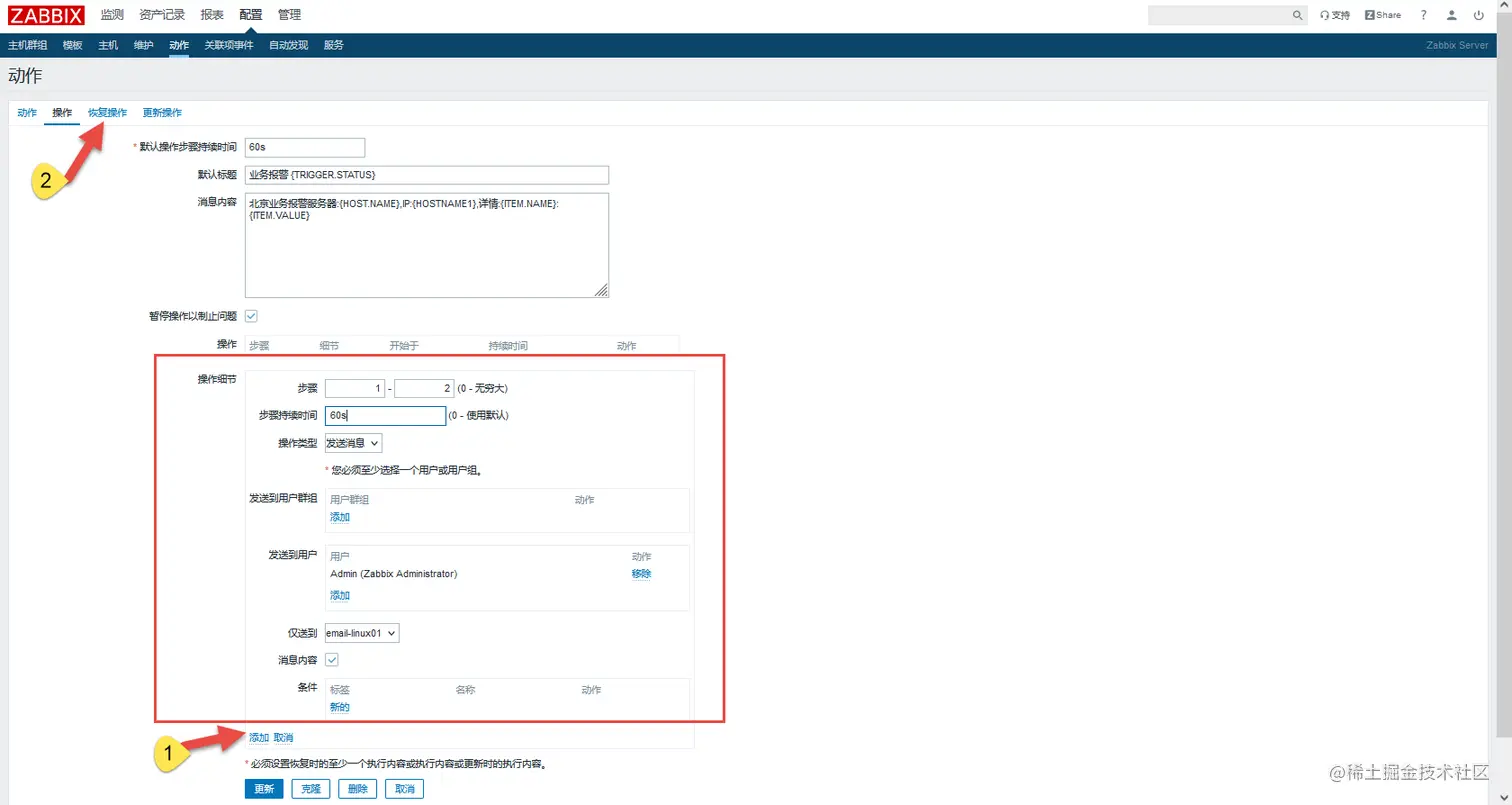Click 添加 under 发送到用户
1512x805 pixels.
pyautogui.click(x=340, y=595)
